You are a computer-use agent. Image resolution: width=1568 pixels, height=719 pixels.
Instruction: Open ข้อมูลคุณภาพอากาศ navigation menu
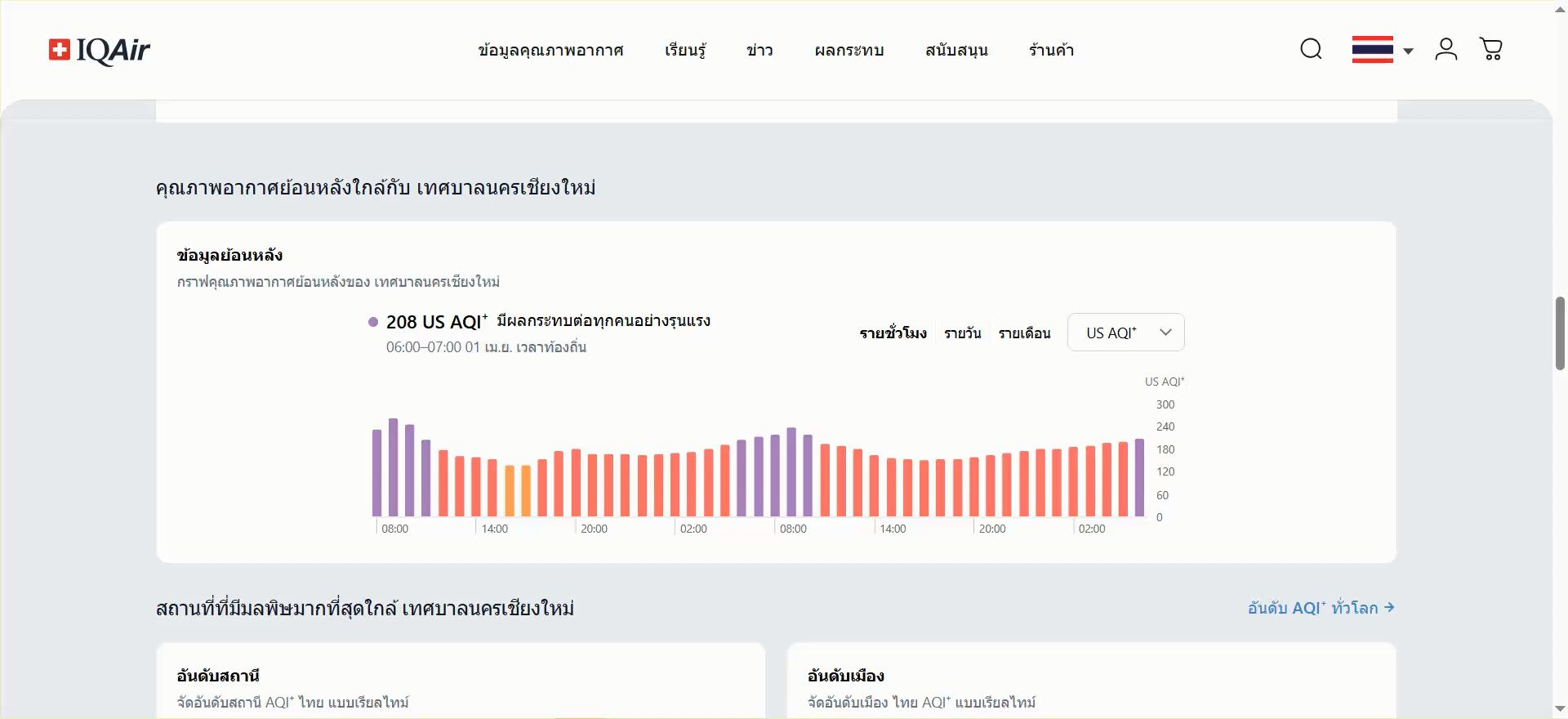(x=550, y=51)
